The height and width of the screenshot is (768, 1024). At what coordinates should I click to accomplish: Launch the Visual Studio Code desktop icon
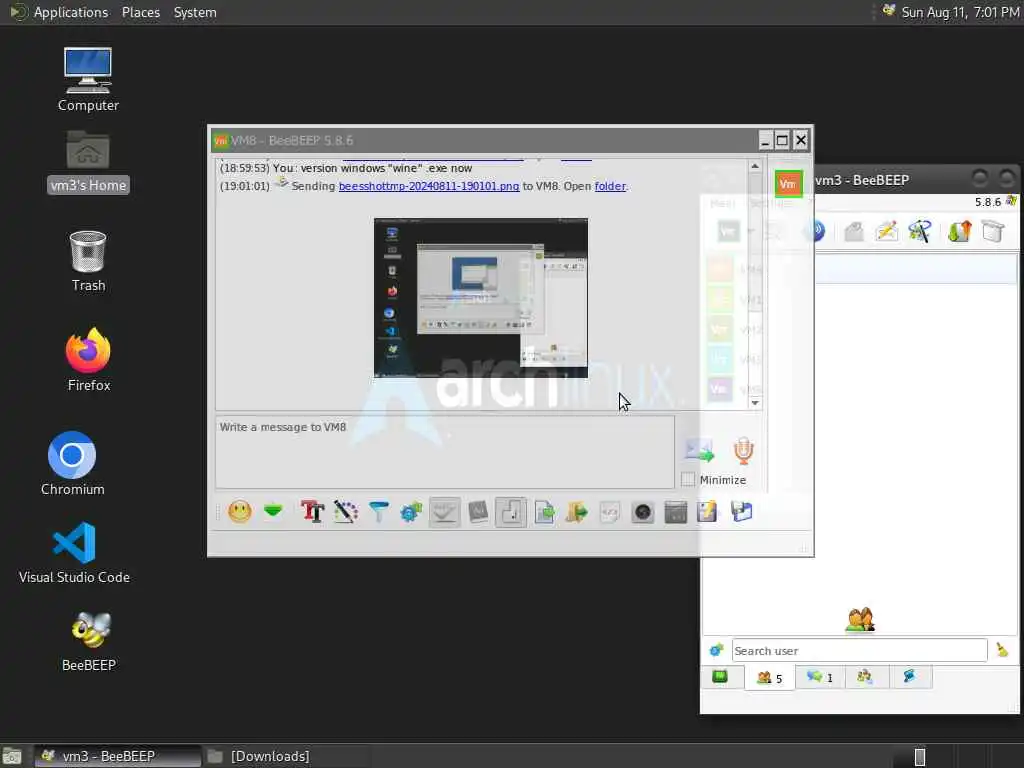(74, 552)
